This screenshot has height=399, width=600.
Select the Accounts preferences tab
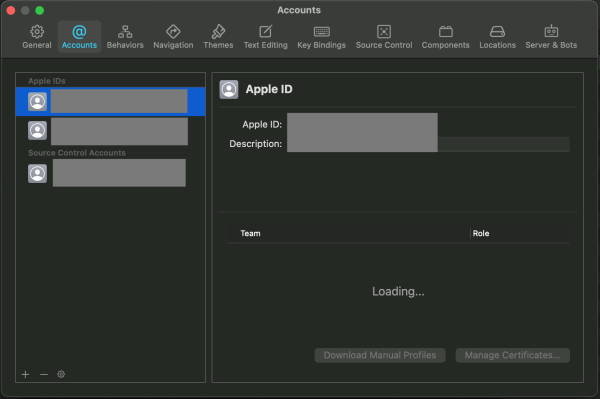tap(79, 37)
